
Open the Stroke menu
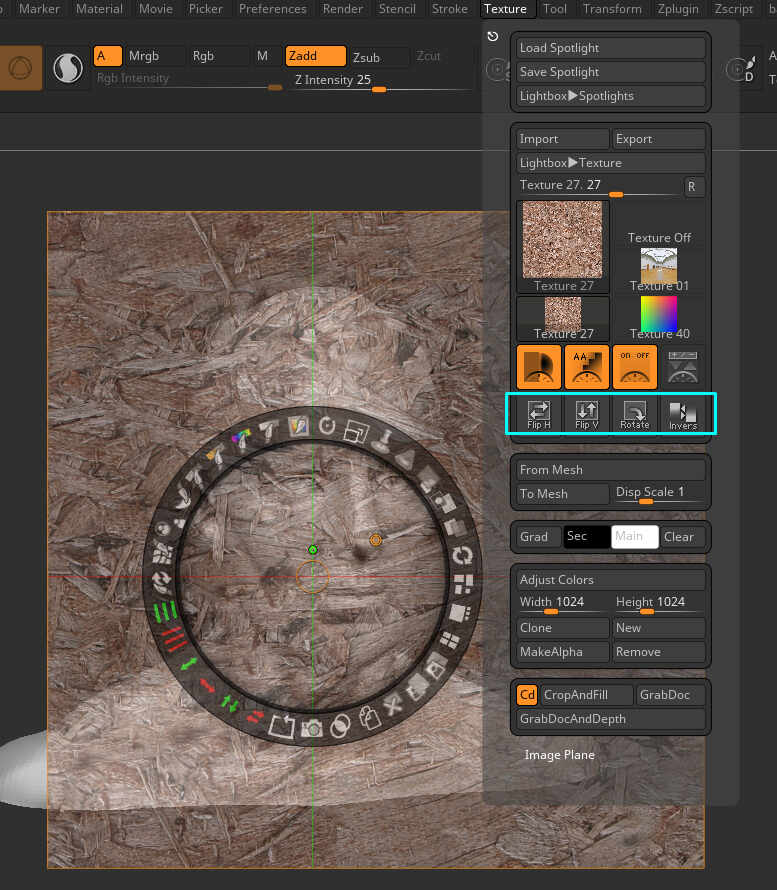point(449,9)
